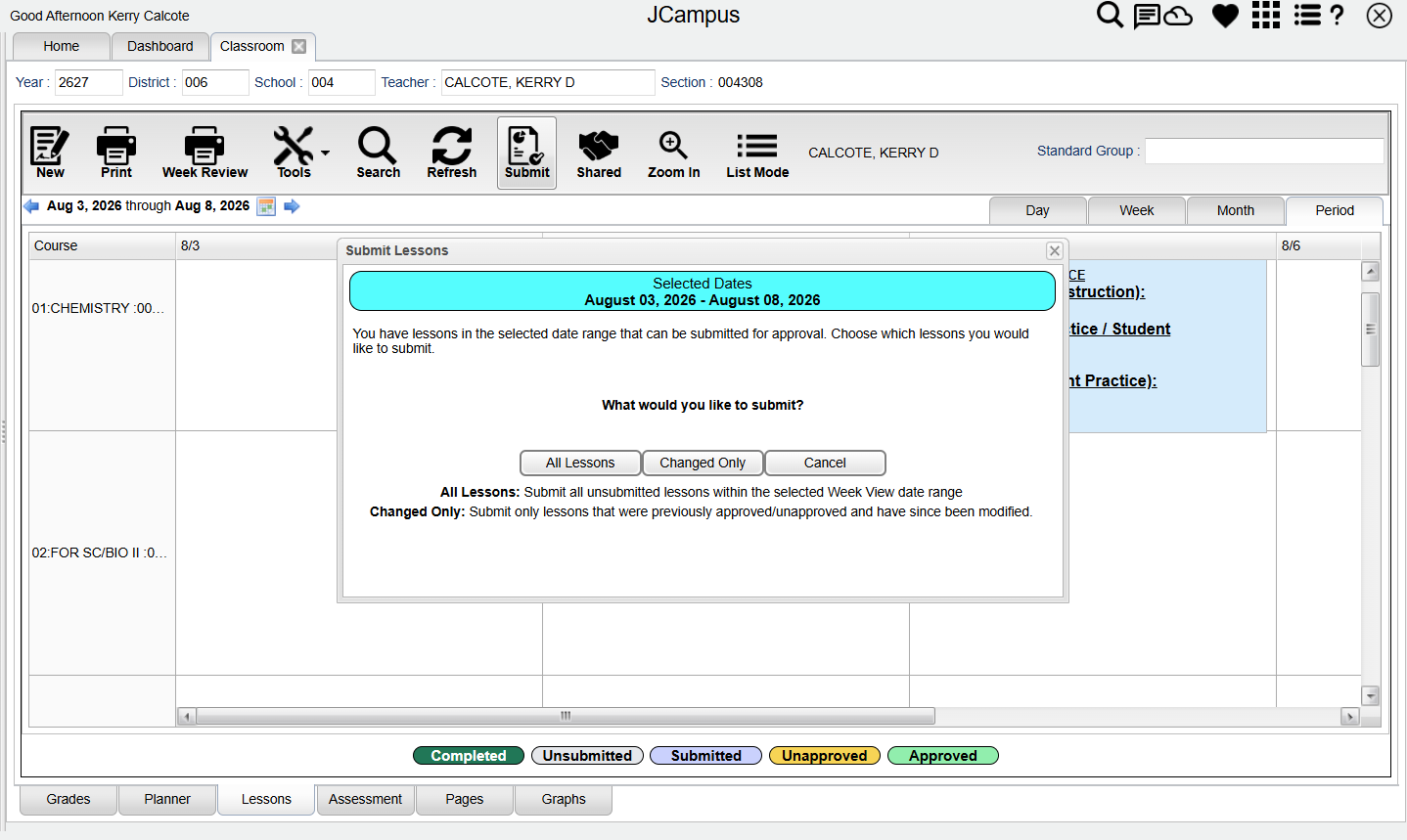This screenshot has width=1407, height=840.
Task: Click the New lesson icon
Action: pyautogui.click(x=49, y=147)
